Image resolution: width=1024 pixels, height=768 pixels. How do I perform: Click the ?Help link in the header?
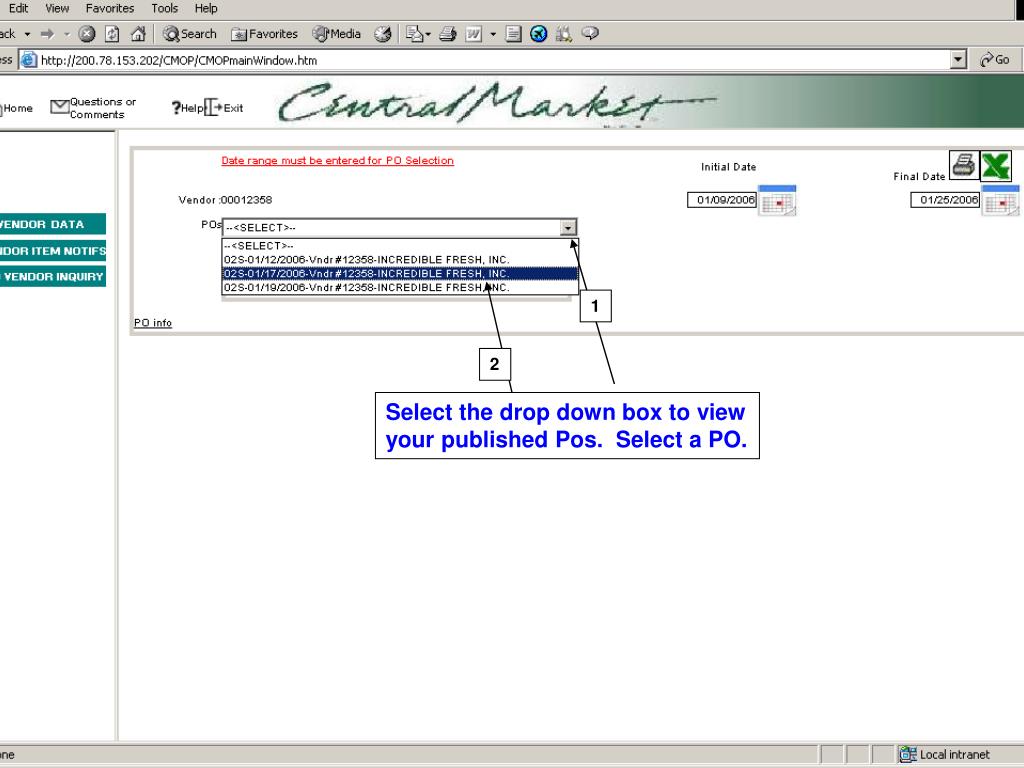pyautogui.click(x=187, y=108)
